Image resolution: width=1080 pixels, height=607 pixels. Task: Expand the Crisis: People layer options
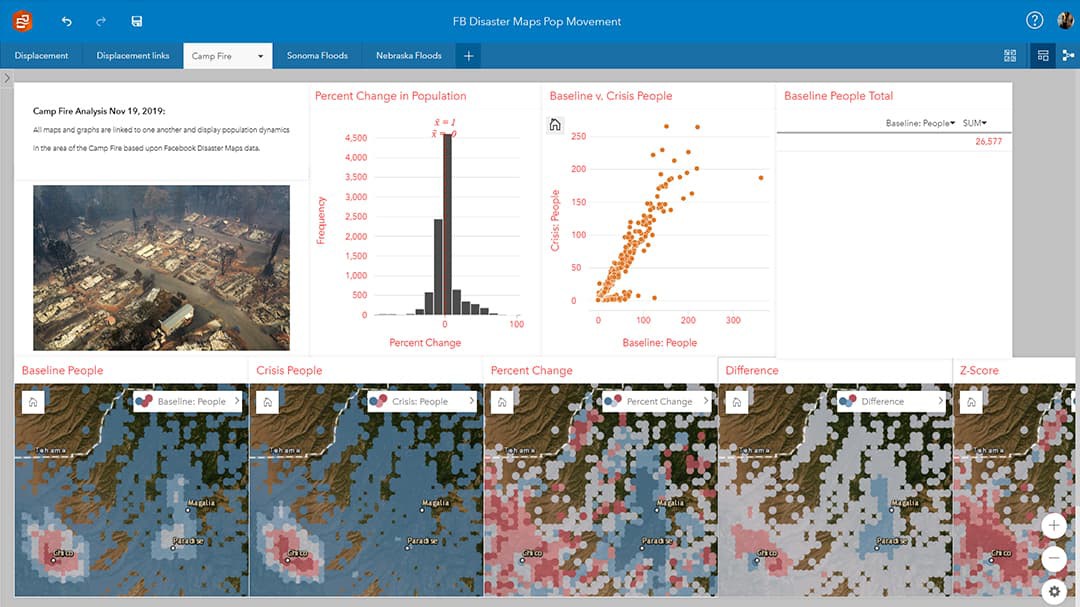pyautogui.click(x=472, y=400)
